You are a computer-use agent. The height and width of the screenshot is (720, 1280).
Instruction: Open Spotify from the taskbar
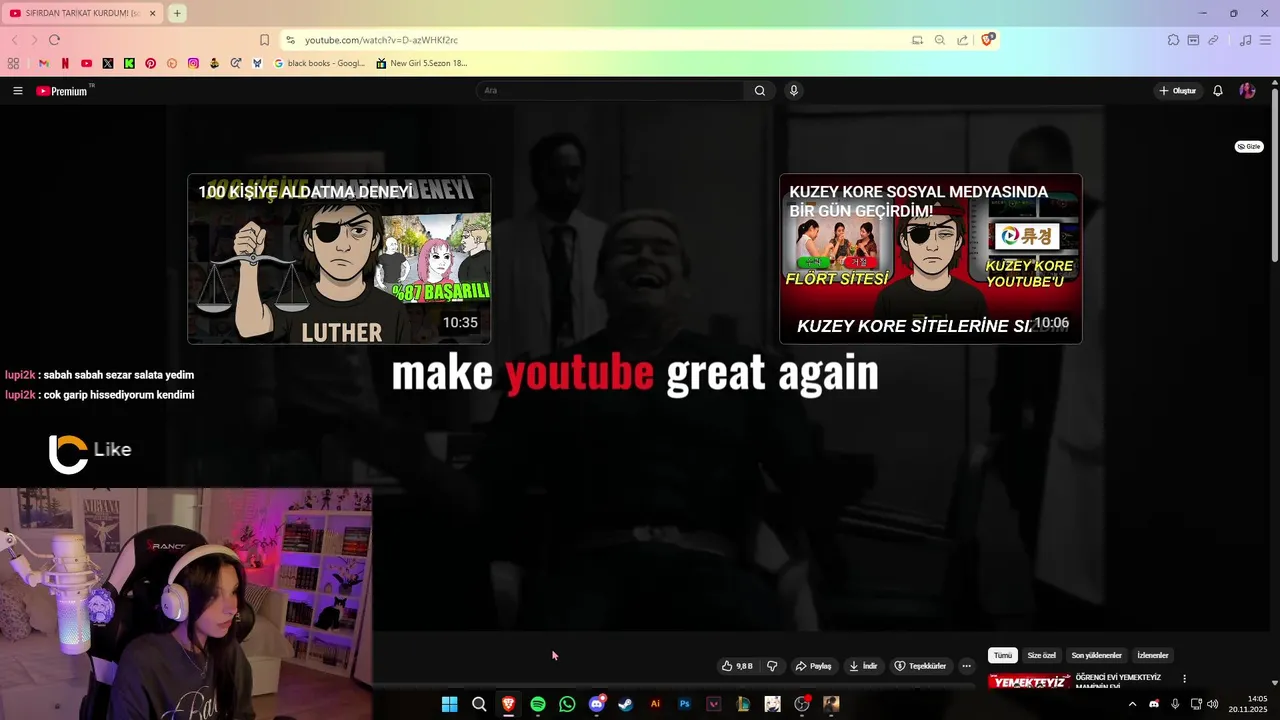[538, 704]
